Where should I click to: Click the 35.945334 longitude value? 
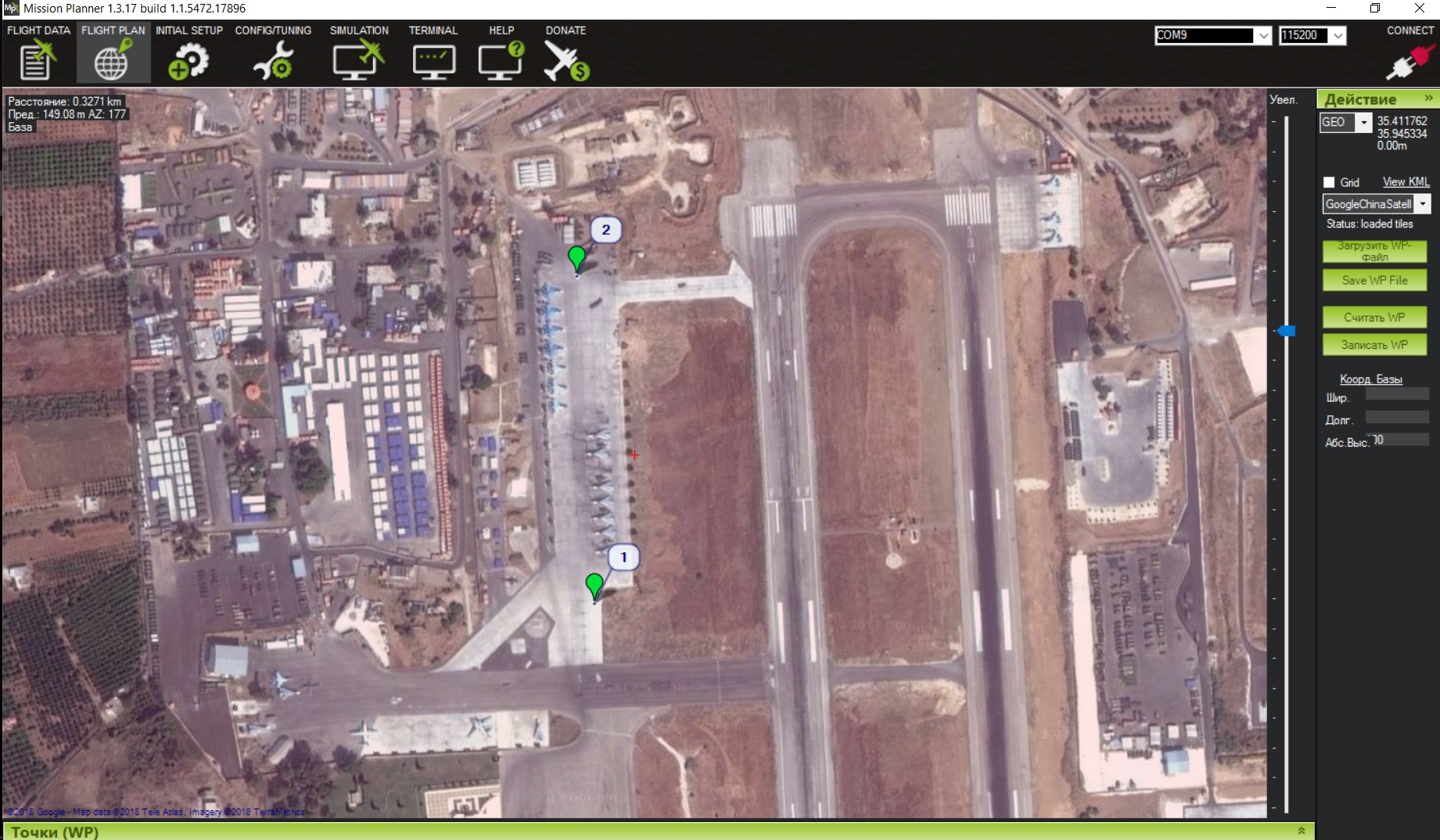click(1402, 134)
